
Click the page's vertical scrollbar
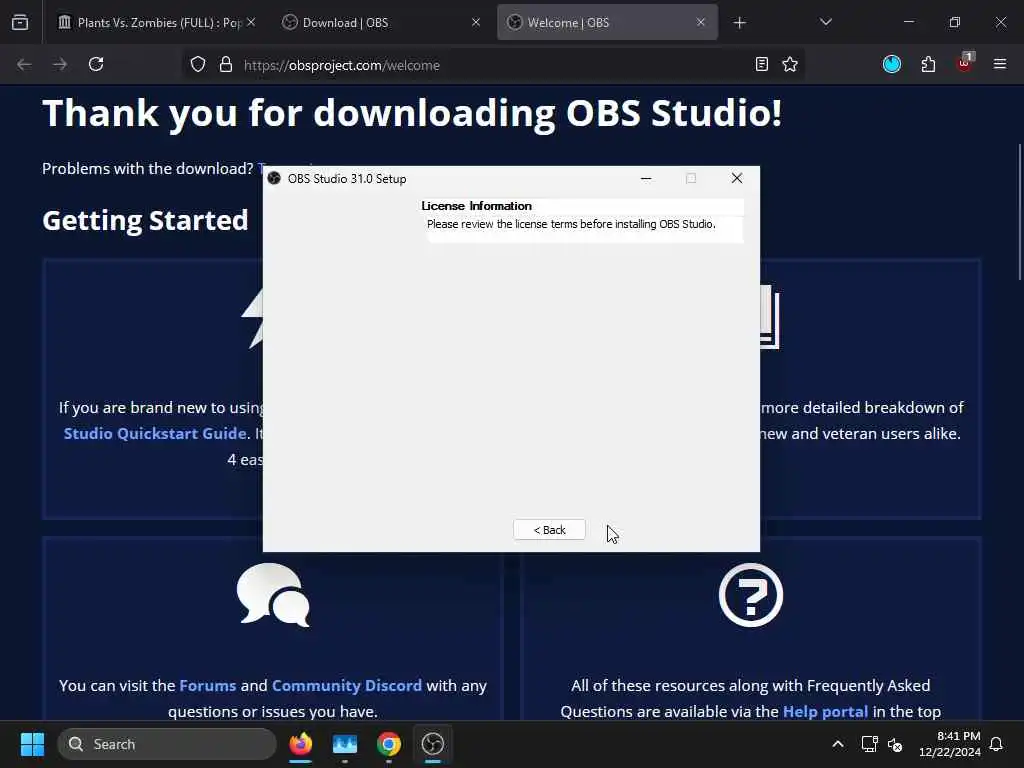coord(1019,212)
